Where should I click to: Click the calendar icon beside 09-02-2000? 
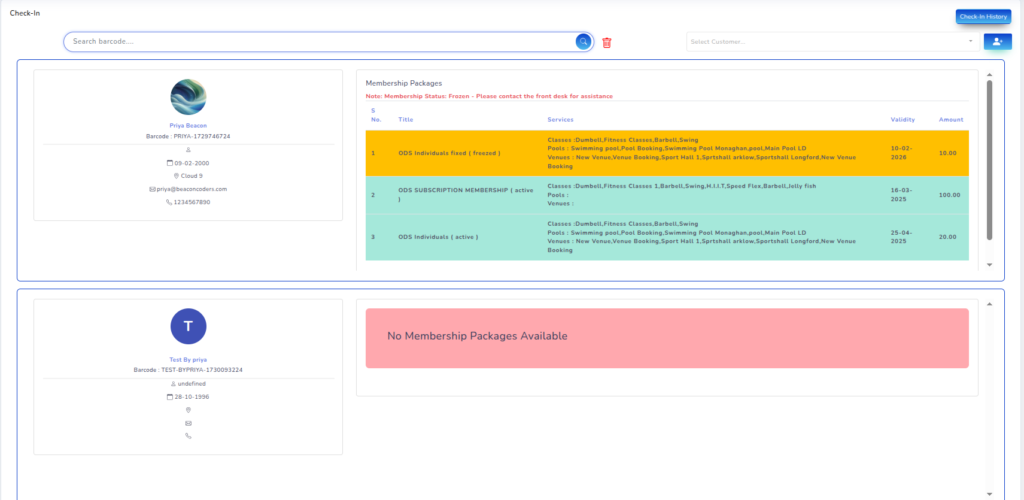(170, 163)
